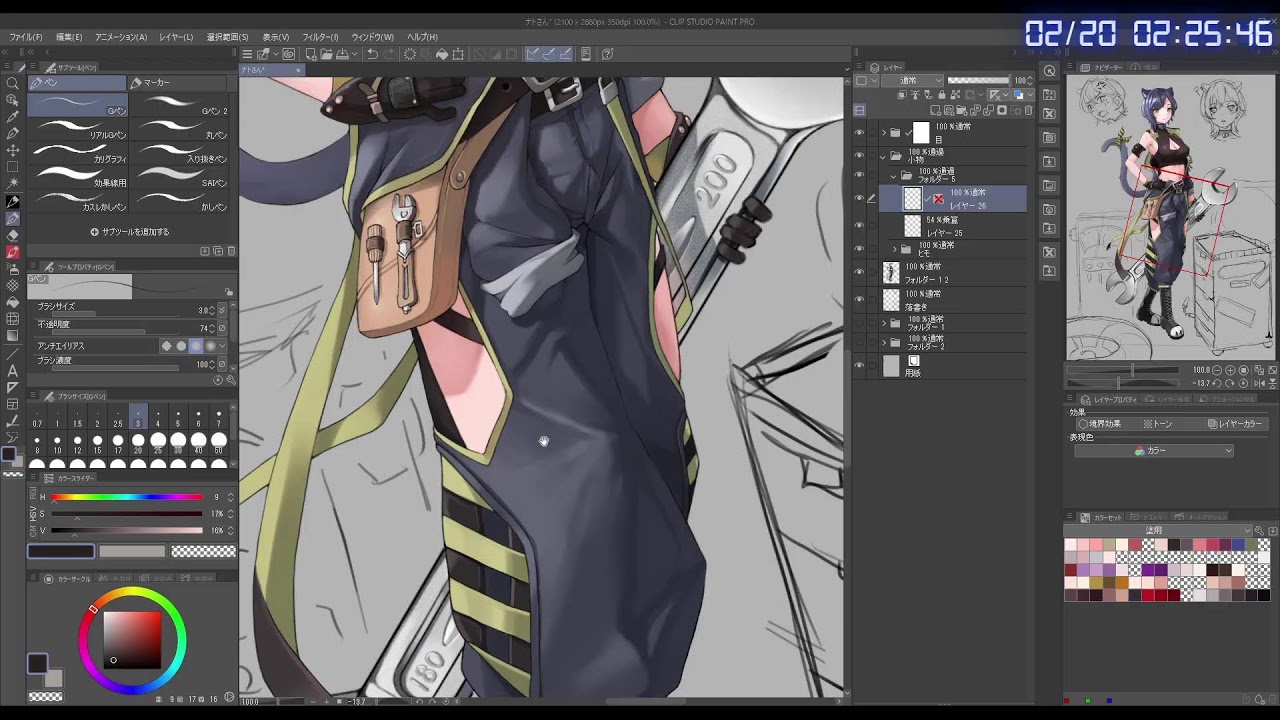Expand the 目 folder layer

[883, 132]
